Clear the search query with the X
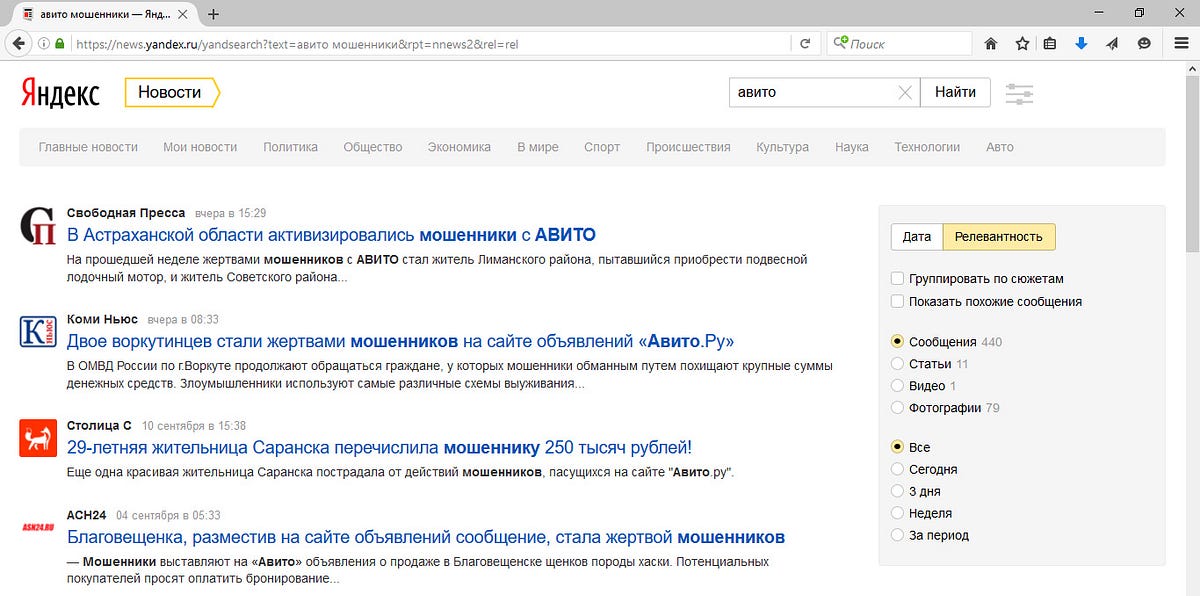 coord(904,92)
